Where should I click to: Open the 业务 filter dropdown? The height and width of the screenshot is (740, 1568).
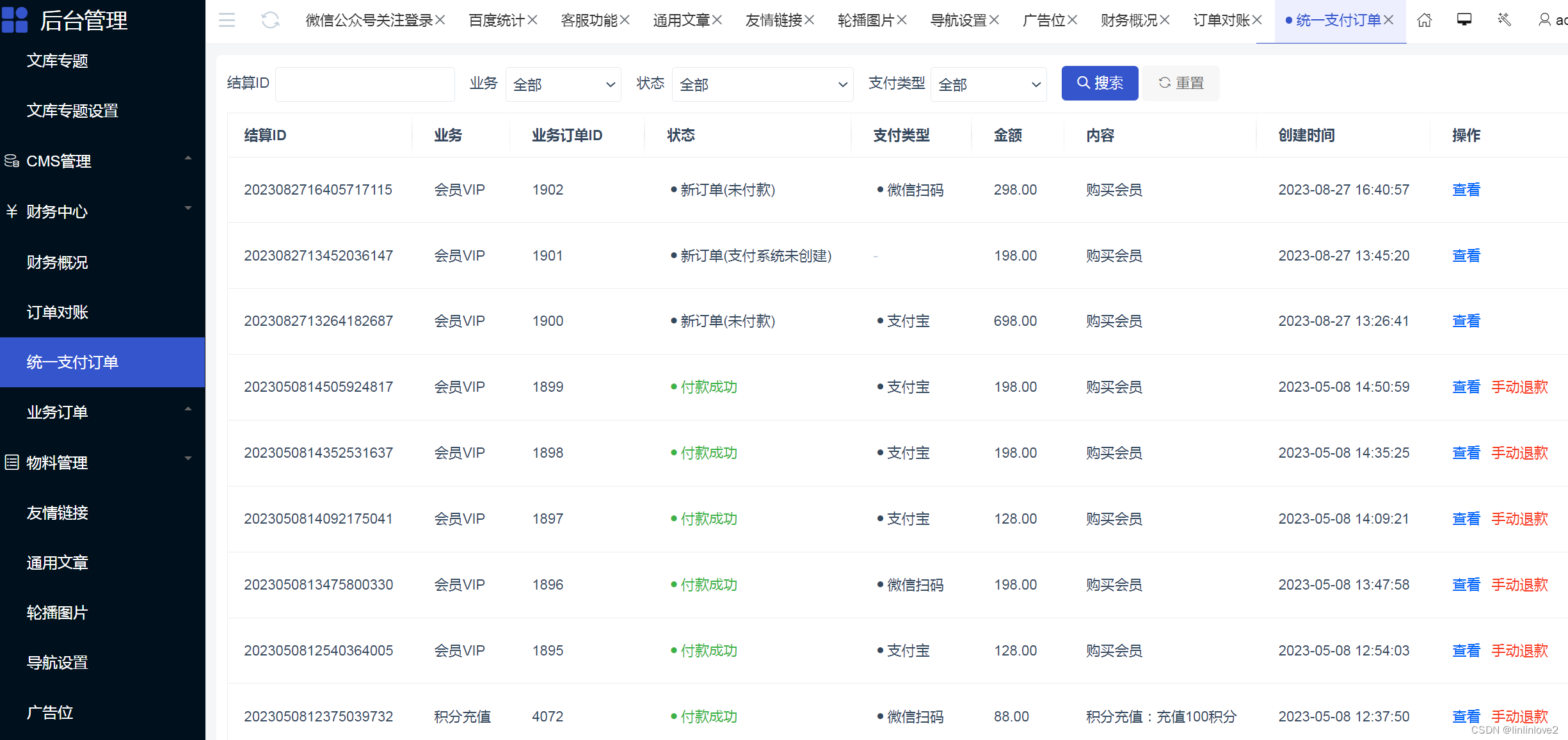(x=563, y=84)
